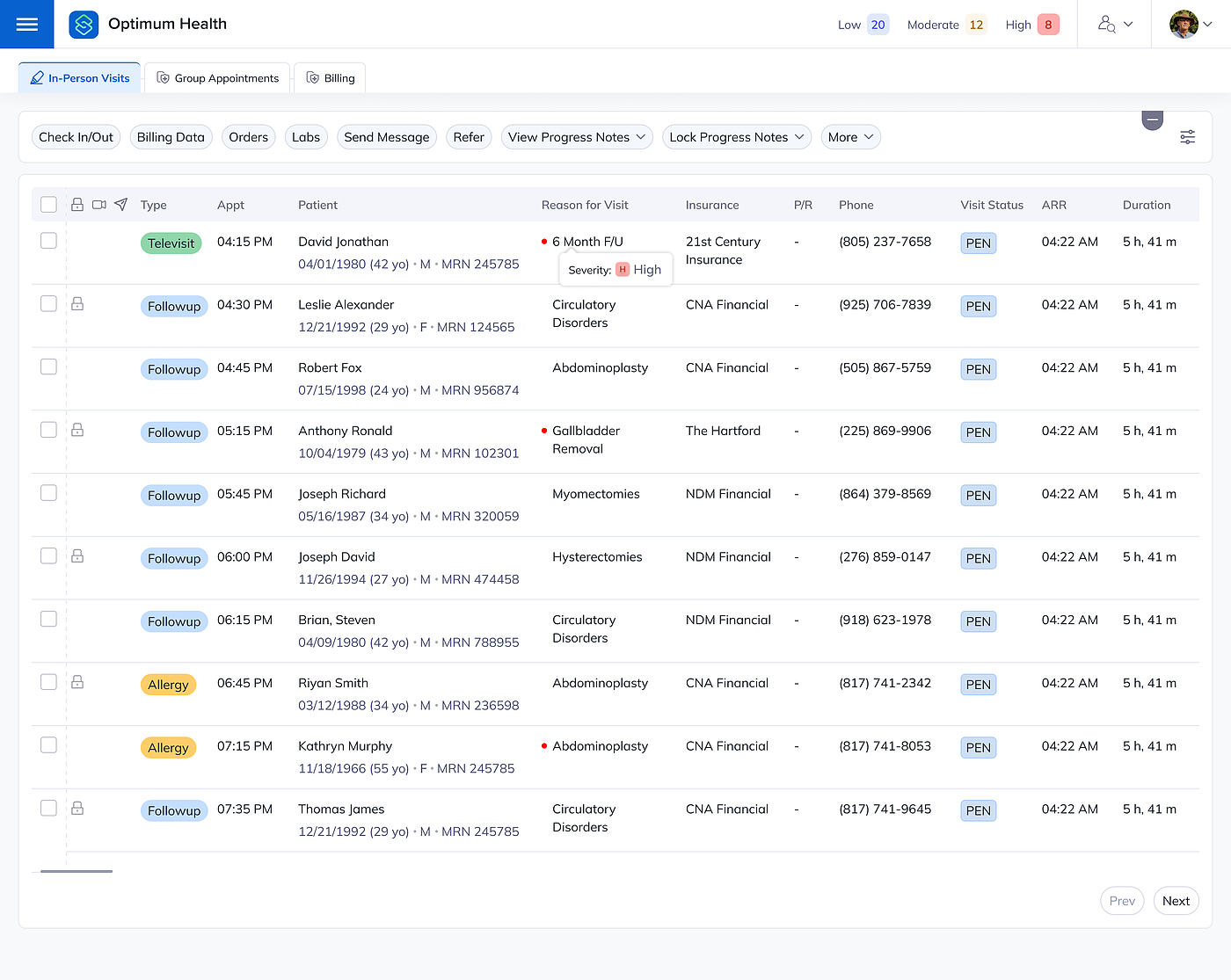Open the table filter settings icon
The width and height of the screenshot is (1231, 980).
(1187, 137)
